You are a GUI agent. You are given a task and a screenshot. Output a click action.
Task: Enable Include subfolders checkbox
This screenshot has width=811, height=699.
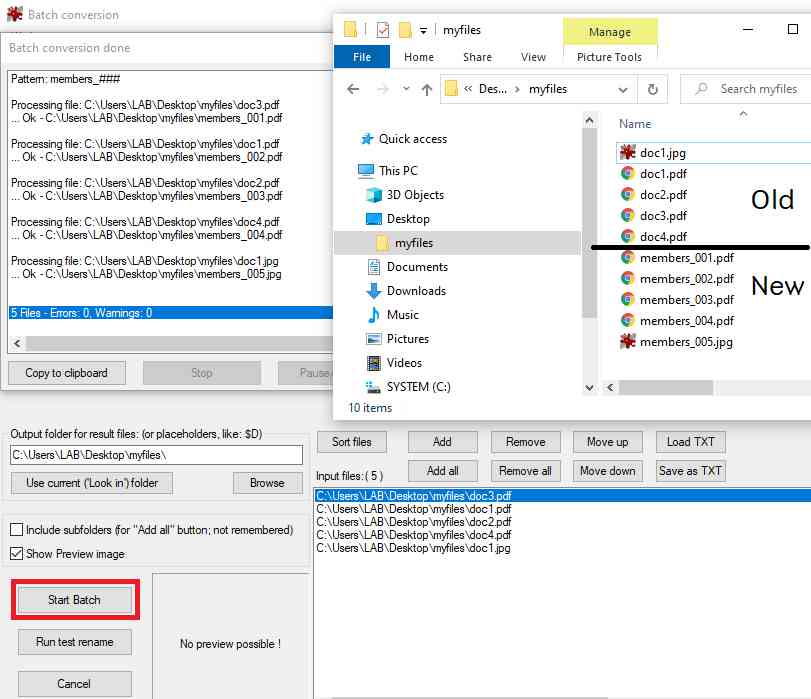coord(17,530)
